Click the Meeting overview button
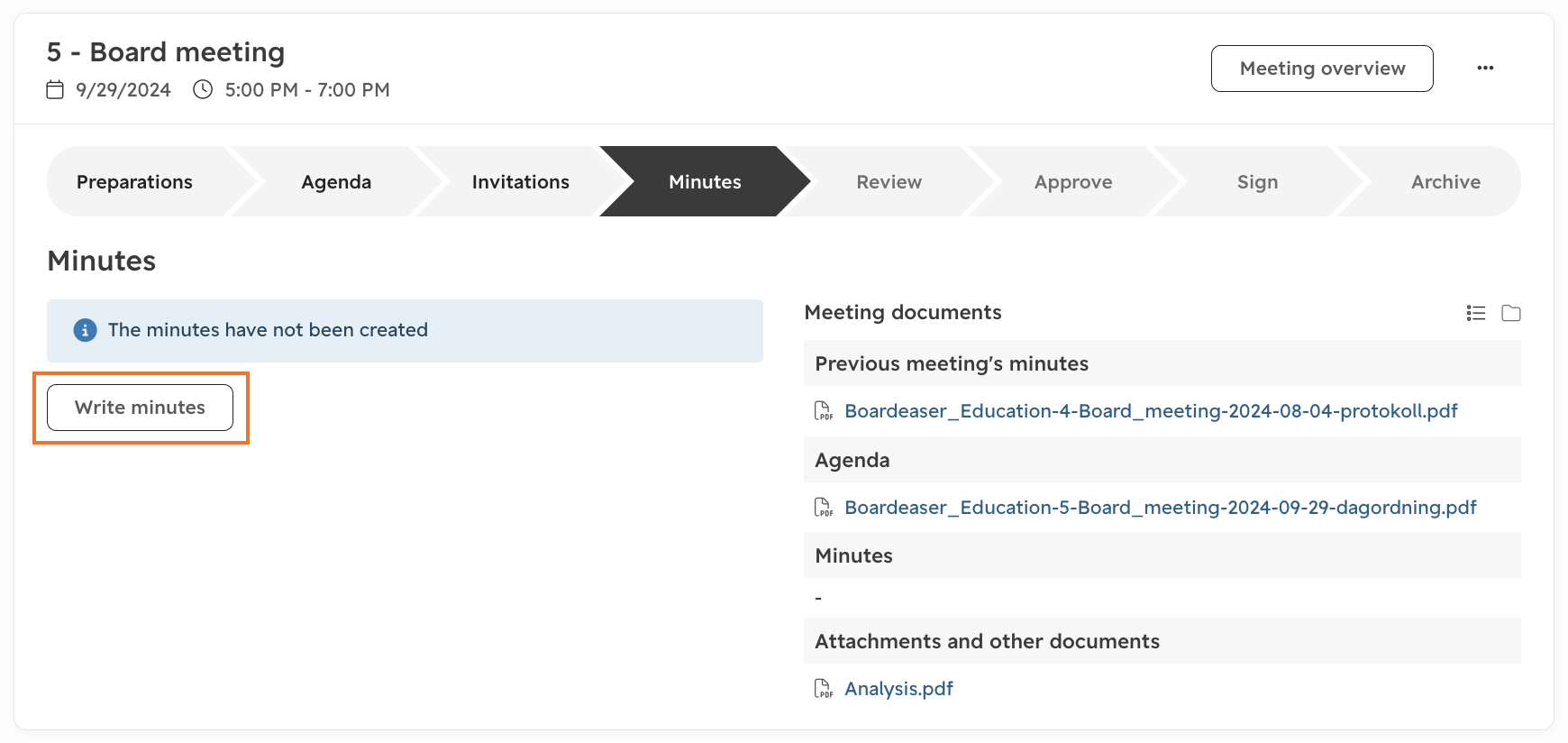The width and height of the screenshot is (1568, 743). tap(1322, 69)
